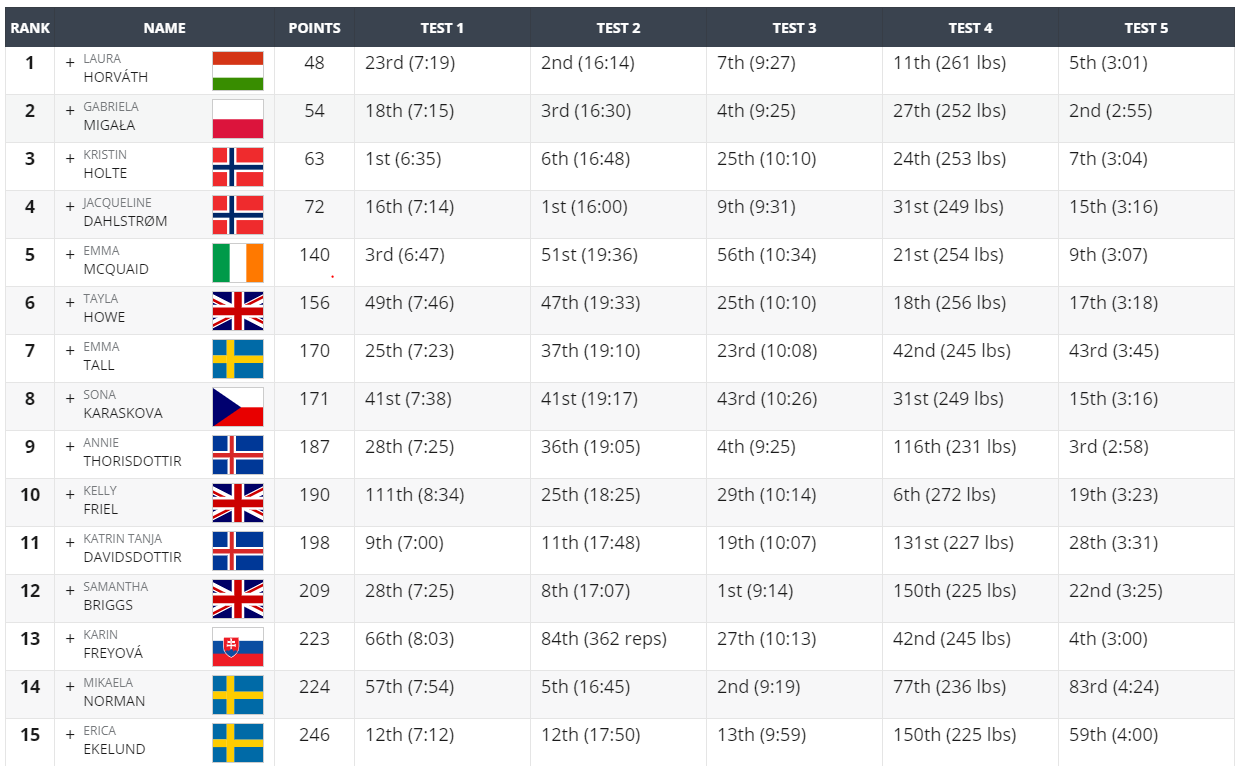Click Gabriela Migała's Polish flag icon
The image size is (1240, 766).
pyautogui.click(x=238, y=119)
